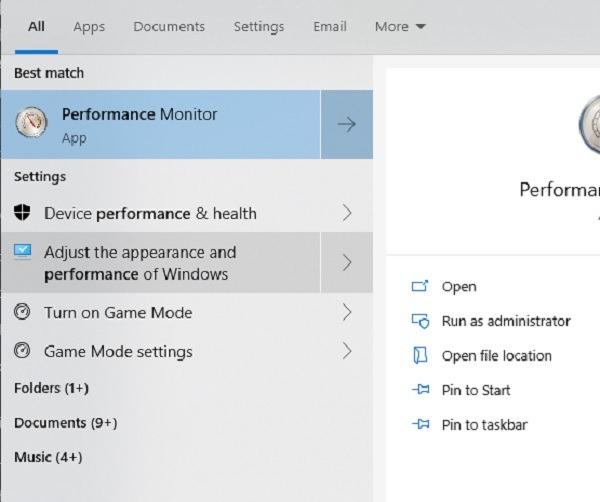Click the Pin to taskbar pin icon
The image size is (600, 502).
(421, 424)
